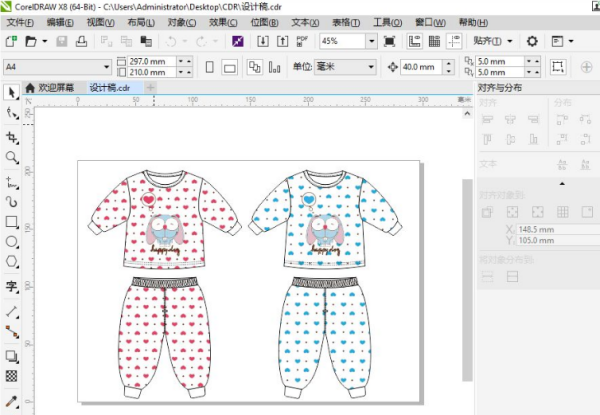Toggle guidelines display
This screenshot has height=415, width=600.
pos(454,41)
